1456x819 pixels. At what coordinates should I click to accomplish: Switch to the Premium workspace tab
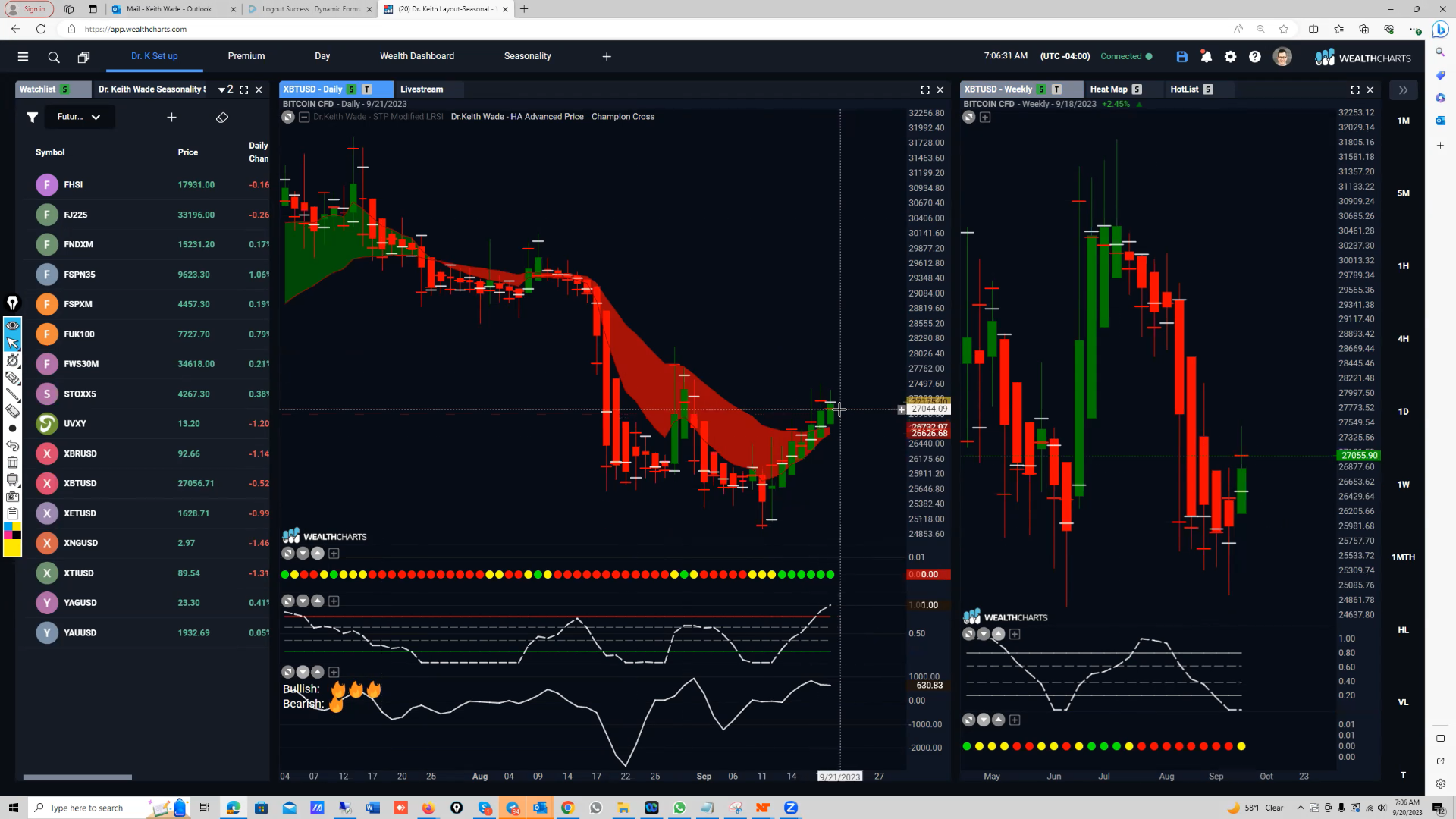(246, 56)
